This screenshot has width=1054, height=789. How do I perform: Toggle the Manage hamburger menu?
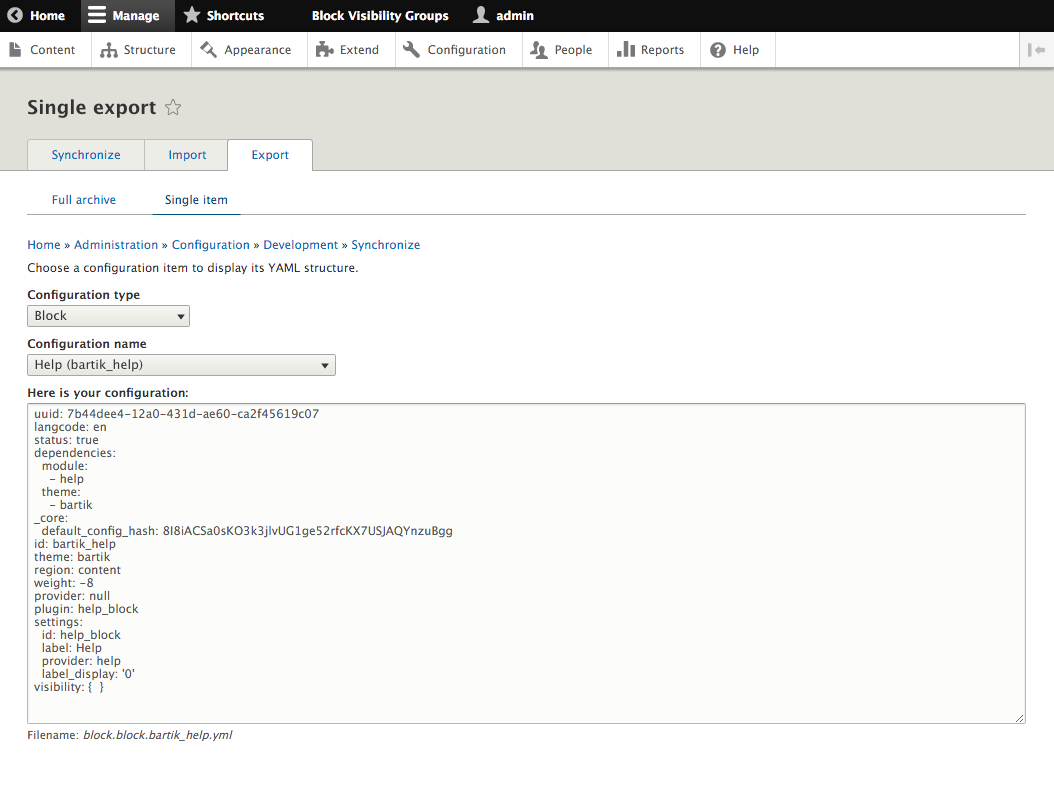(x=97, y=16)
